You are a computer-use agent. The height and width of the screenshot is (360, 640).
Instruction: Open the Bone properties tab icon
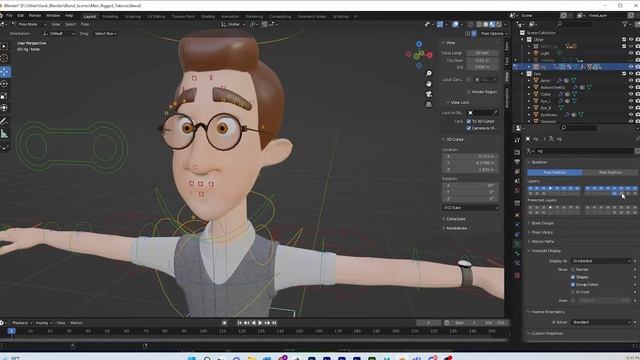click(517, 254)
